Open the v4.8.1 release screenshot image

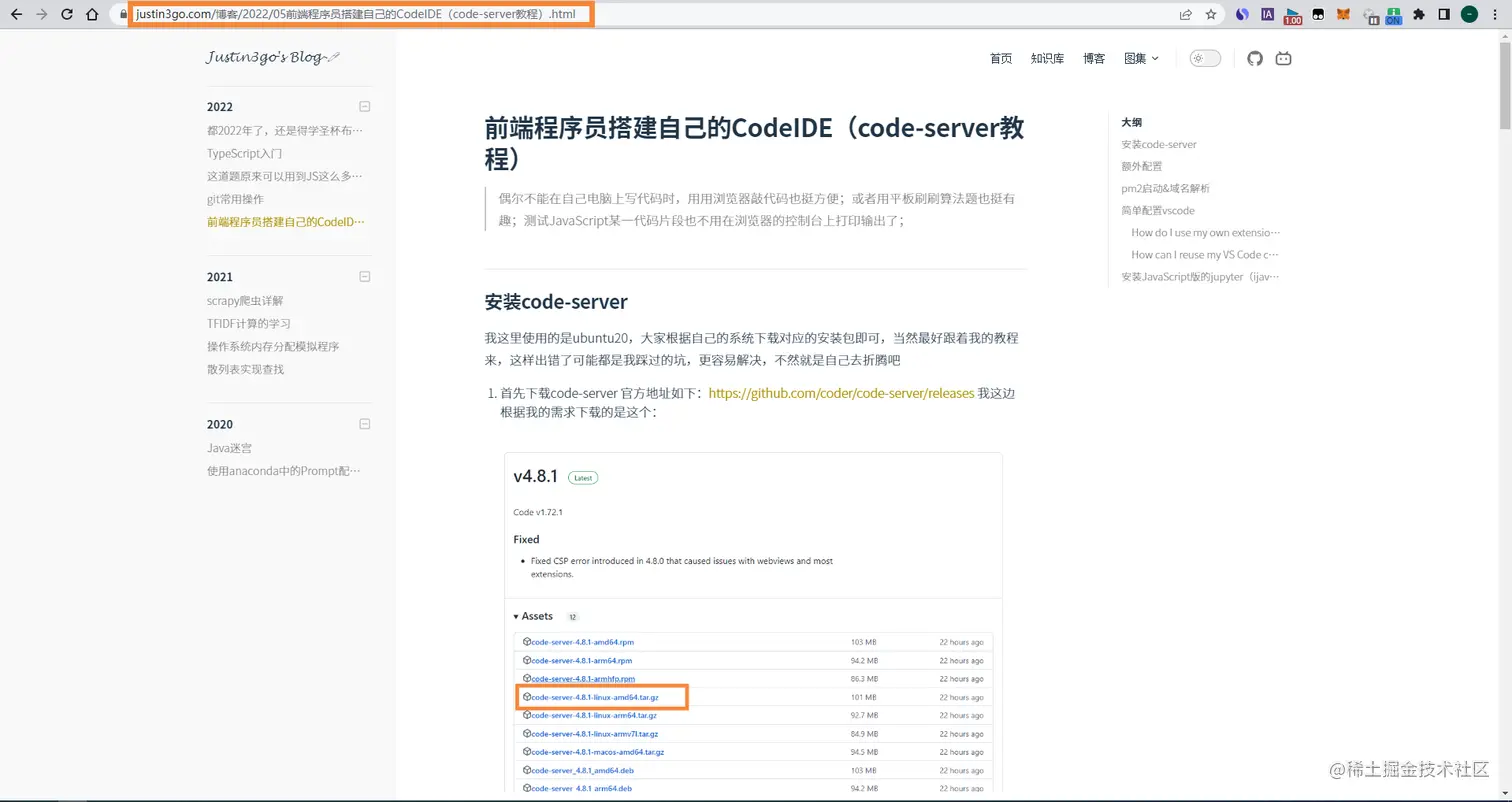pyautogui.click(x=753, y=623)
